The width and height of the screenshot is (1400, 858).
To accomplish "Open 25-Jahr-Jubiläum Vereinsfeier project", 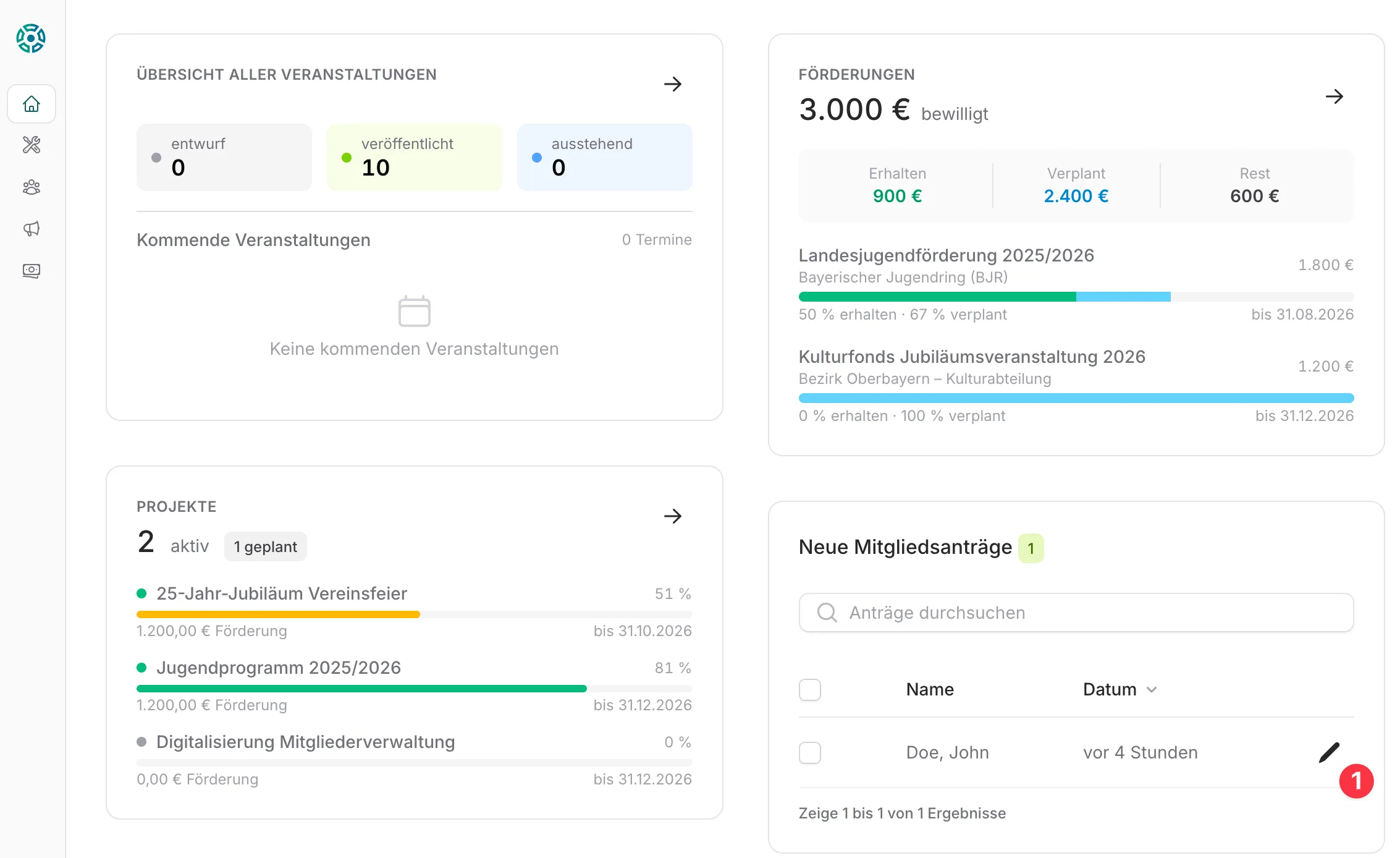I will (282, 593).
